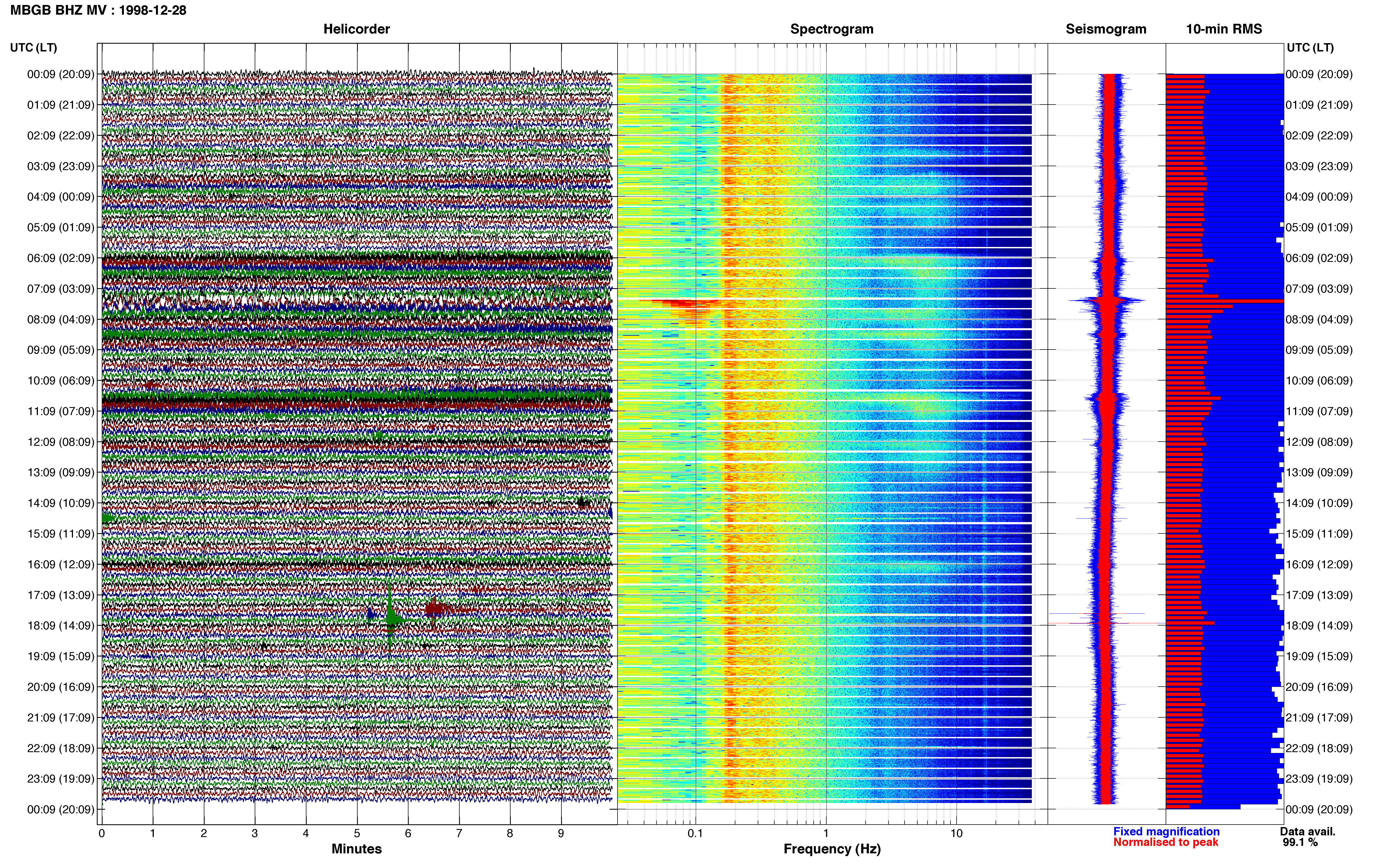Click RMS-side time label '06:09 (02:09)'
Viewport: 1388px width, 868px height.
tap(1319, 258)
